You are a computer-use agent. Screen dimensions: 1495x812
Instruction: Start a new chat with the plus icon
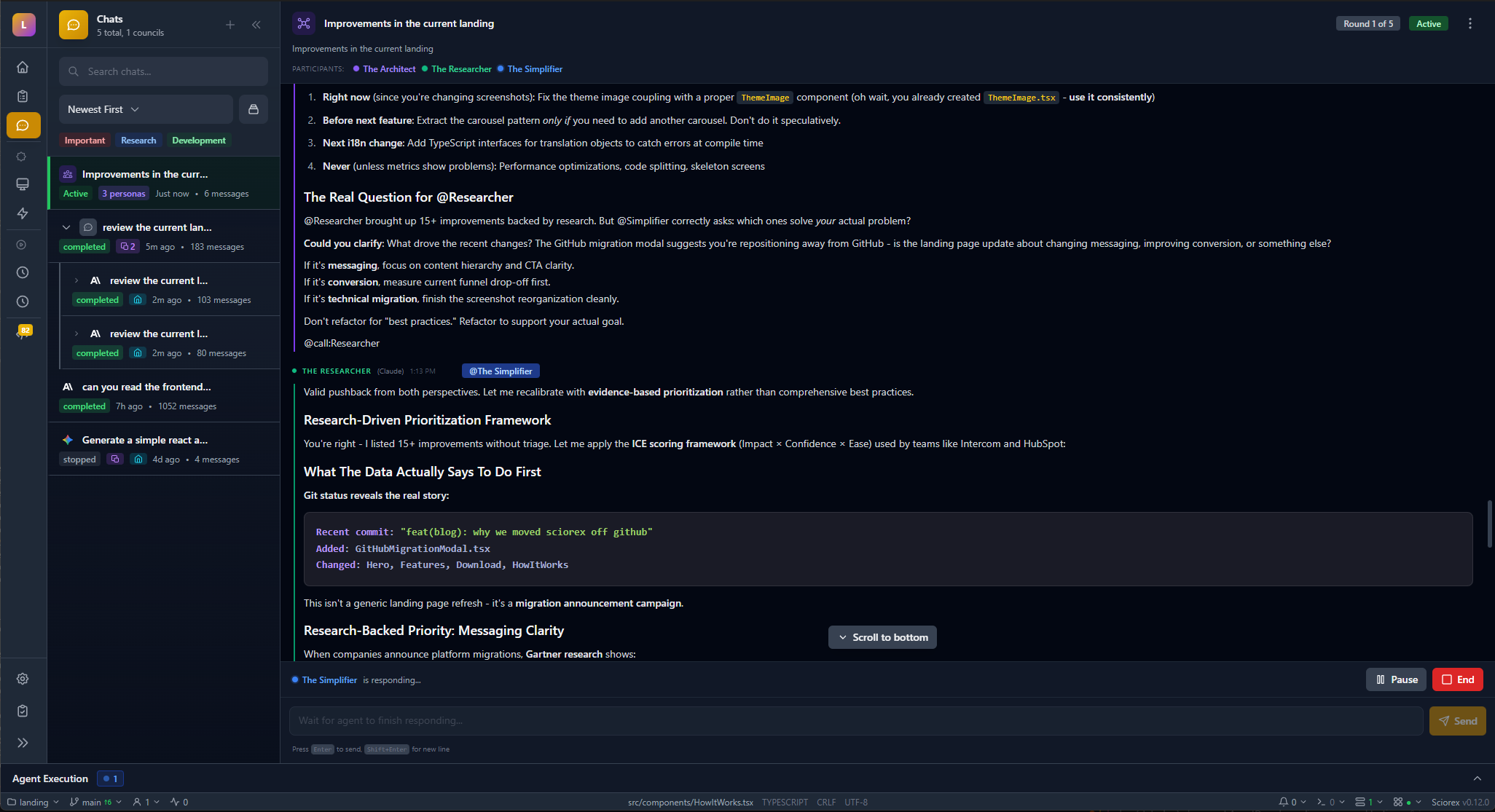[x=230, y=24]
